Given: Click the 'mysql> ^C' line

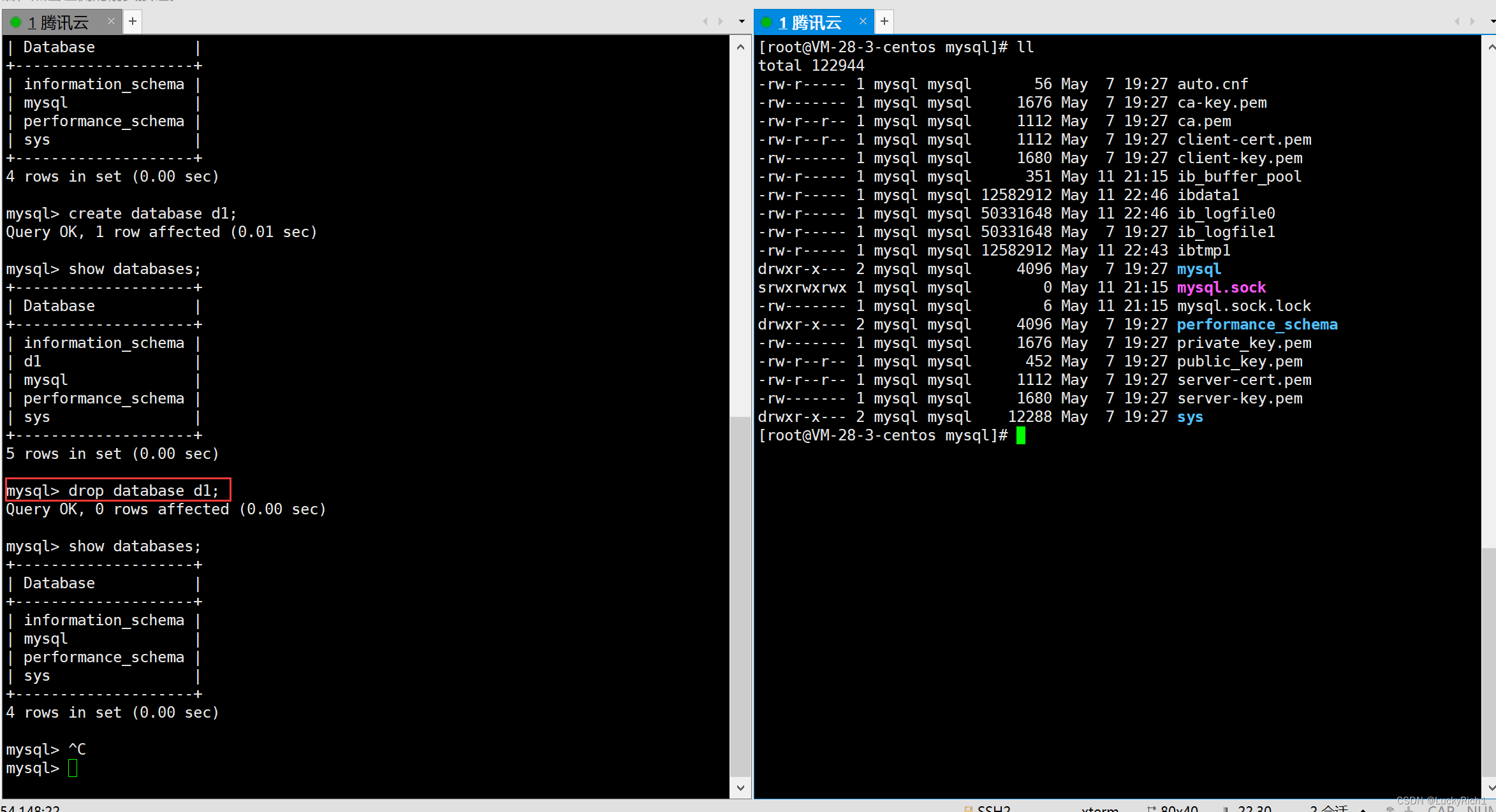Looking at the screenshot, I should [x=46, y=750].
